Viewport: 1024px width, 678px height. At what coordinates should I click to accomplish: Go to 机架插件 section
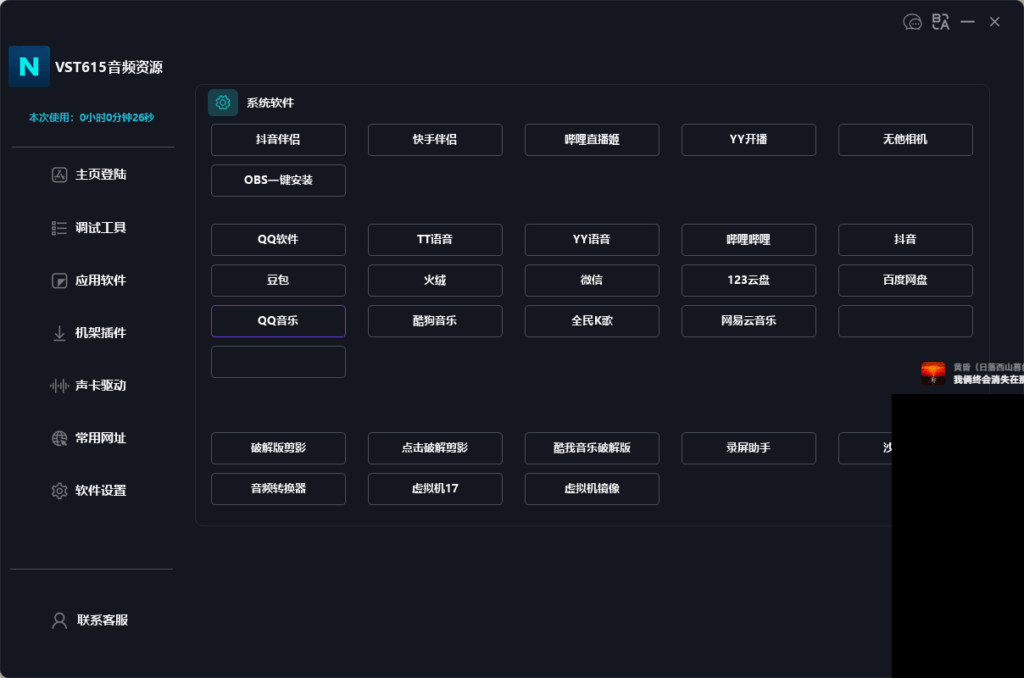89,332
